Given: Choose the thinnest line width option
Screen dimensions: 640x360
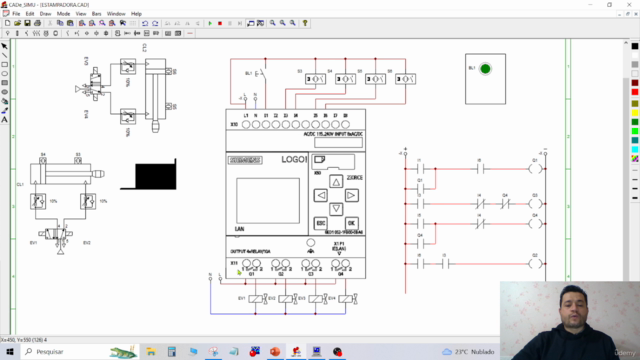Looking at the screenshot, I should [x=635, y=170].
